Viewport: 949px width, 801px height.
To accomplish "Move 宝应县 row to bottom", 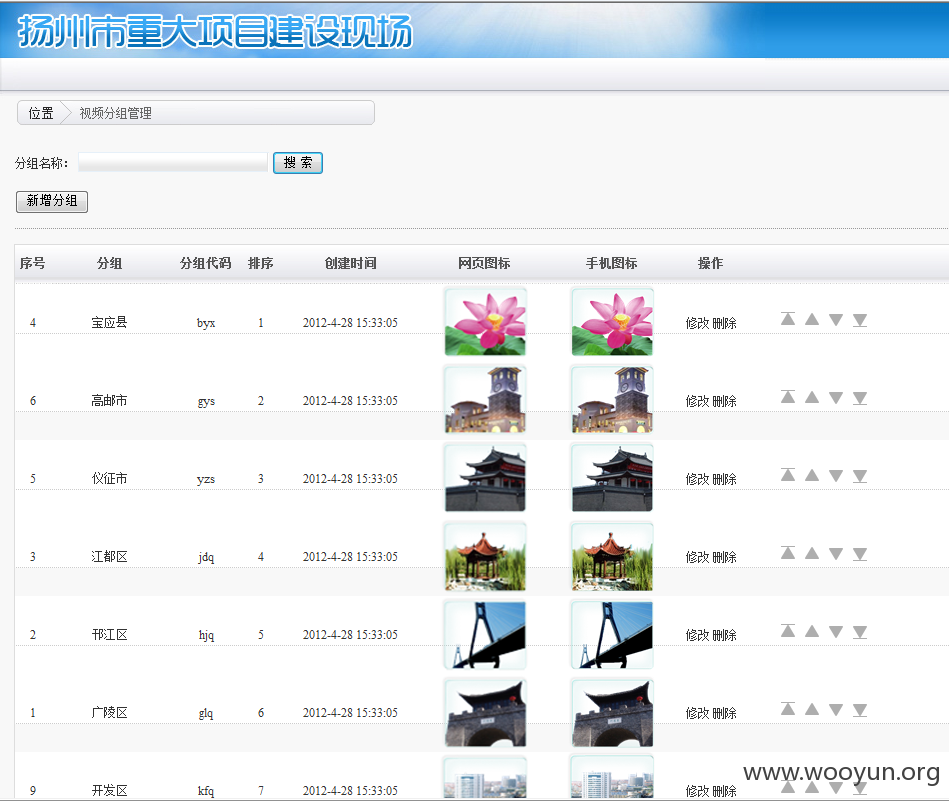I will point(860,319).
